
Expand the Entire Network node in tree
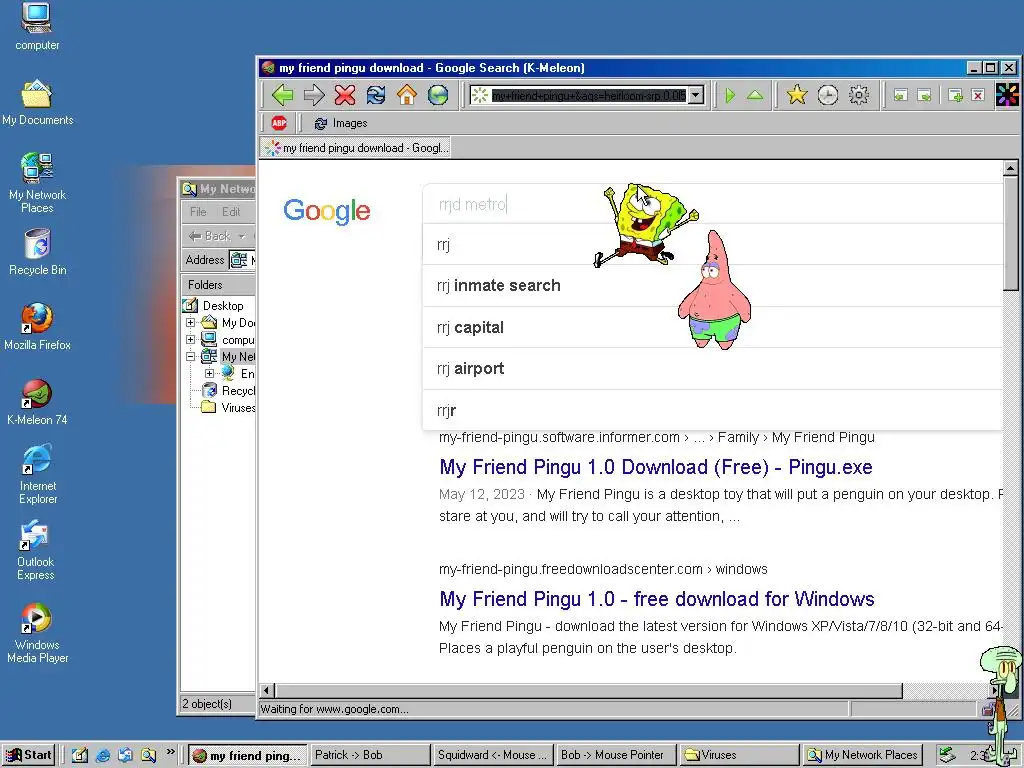coord(209,374)
